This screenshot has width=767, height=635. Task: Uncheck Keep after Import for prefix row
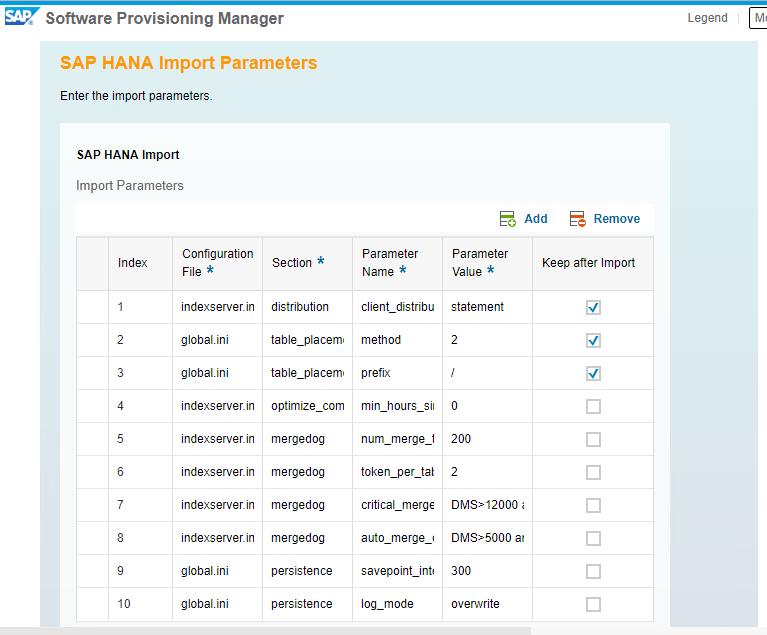[x=593, y=373]
